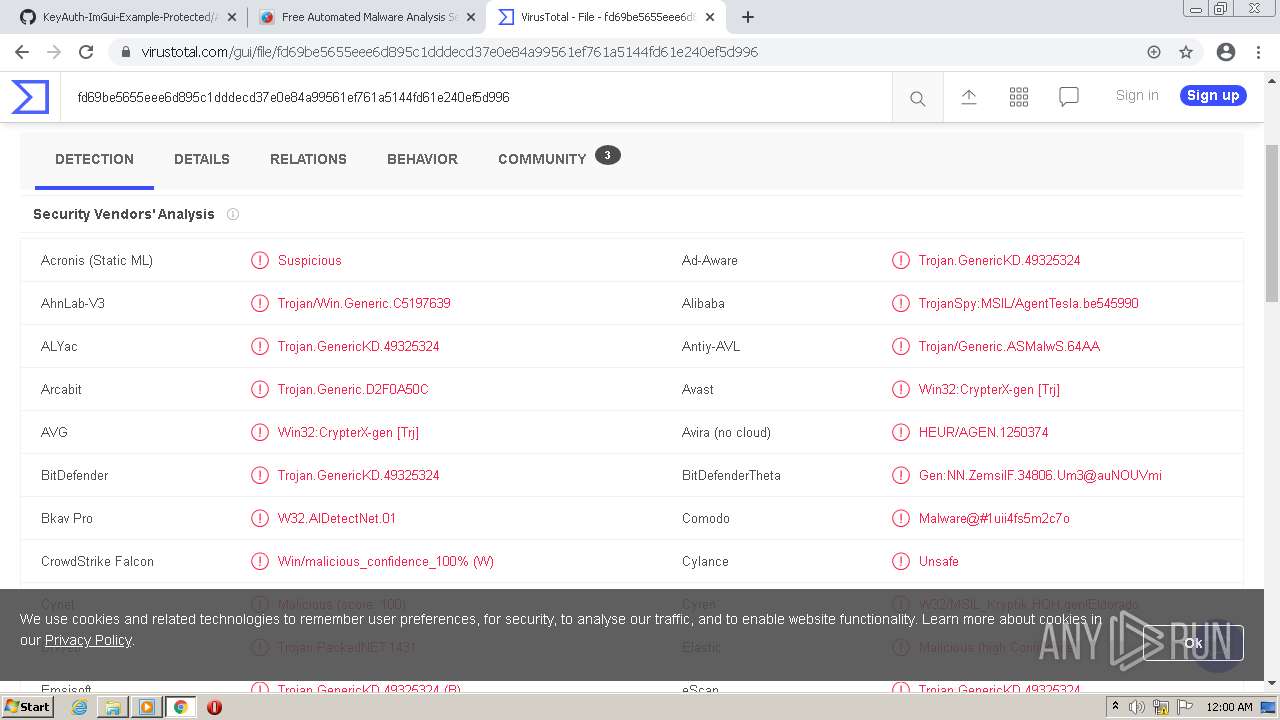Click the Sign up button
1280x720 pixels.
click(1213, 96)
